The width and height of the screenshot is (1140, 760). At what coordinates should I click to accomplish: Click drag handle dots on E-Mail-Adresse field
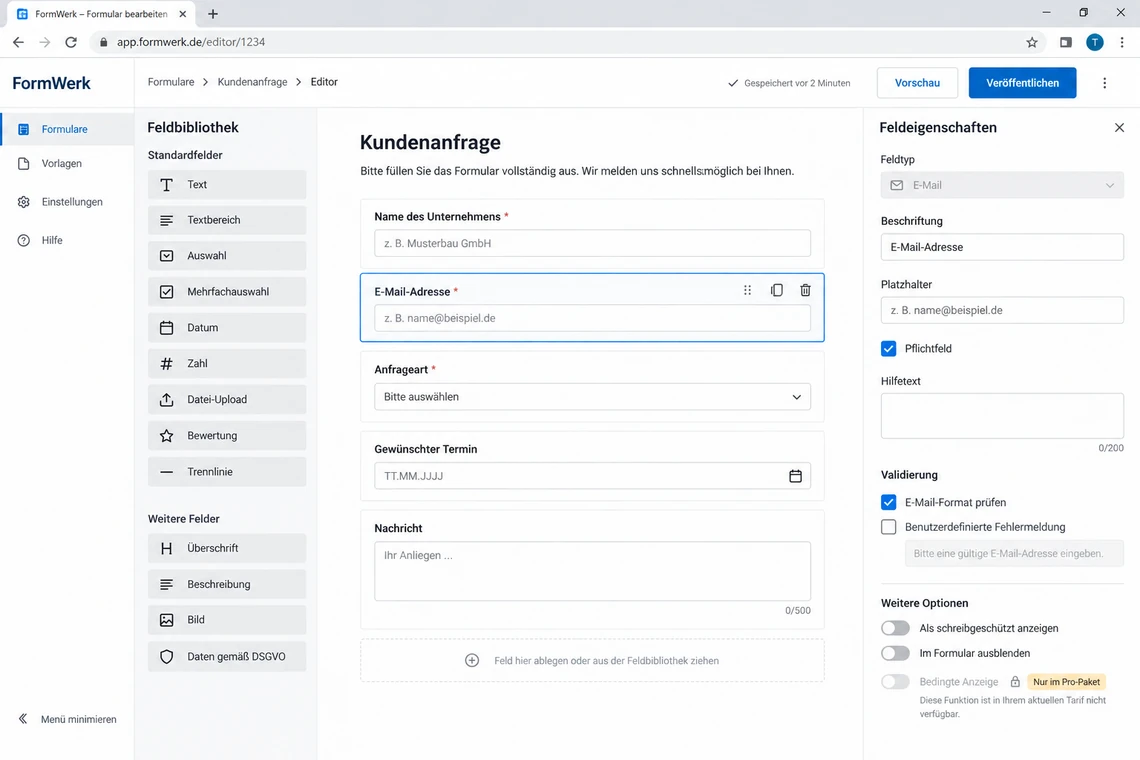click(747, 290)
